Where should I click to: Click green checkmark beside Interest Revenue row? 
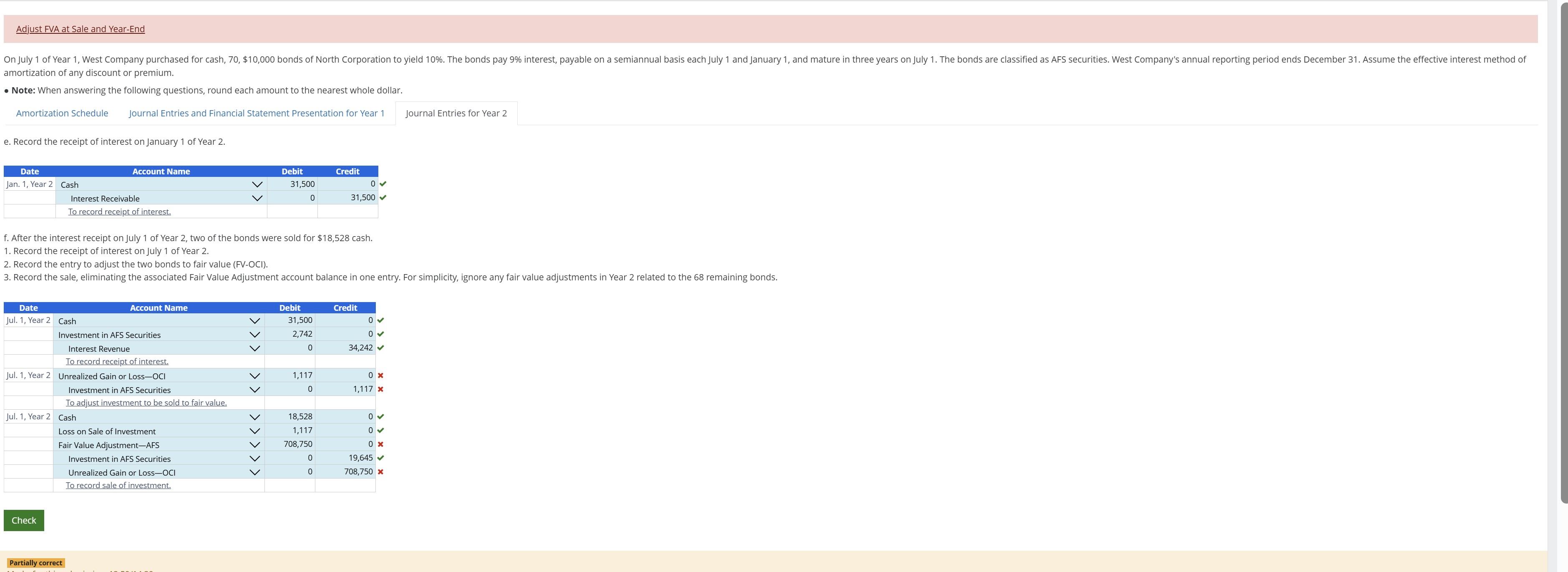(380, 348)
